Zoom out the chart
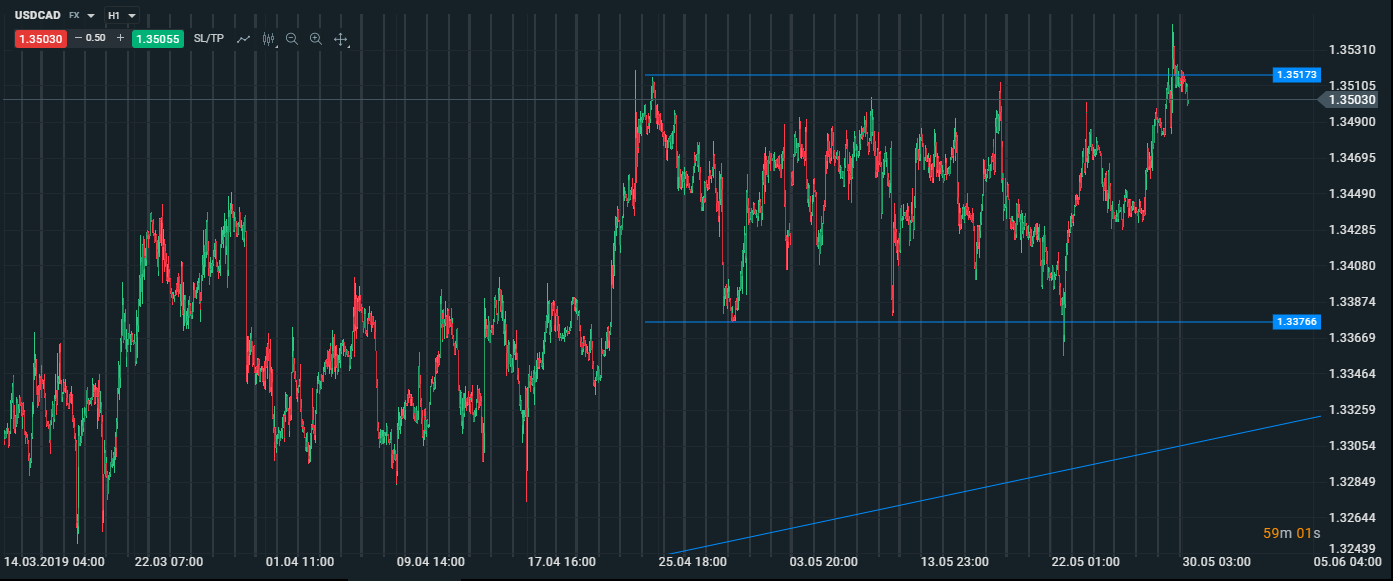 [292, 39]
